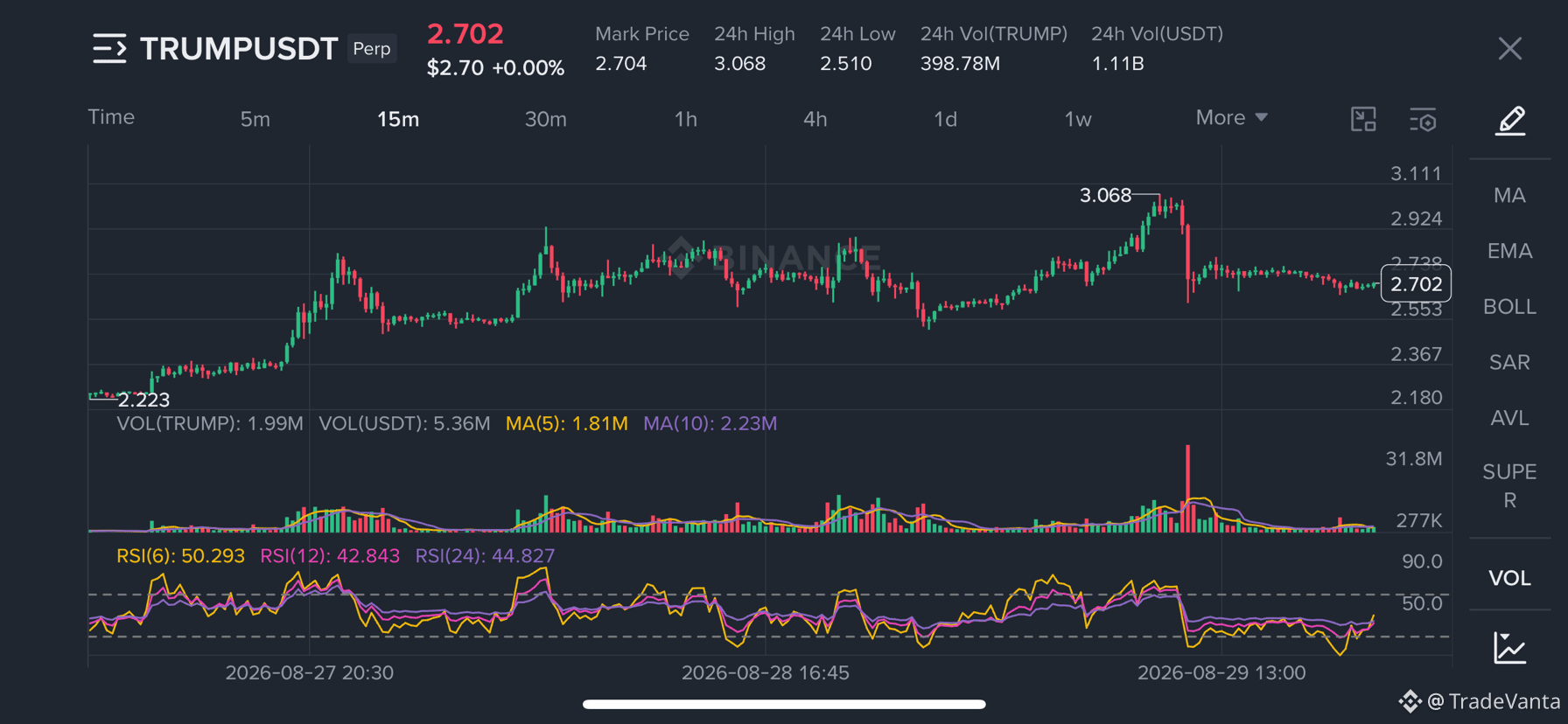This screenshot has height=724, width=1568.
Task: Click the RSI(12): 42.843 label
Action: coord(330,556)
